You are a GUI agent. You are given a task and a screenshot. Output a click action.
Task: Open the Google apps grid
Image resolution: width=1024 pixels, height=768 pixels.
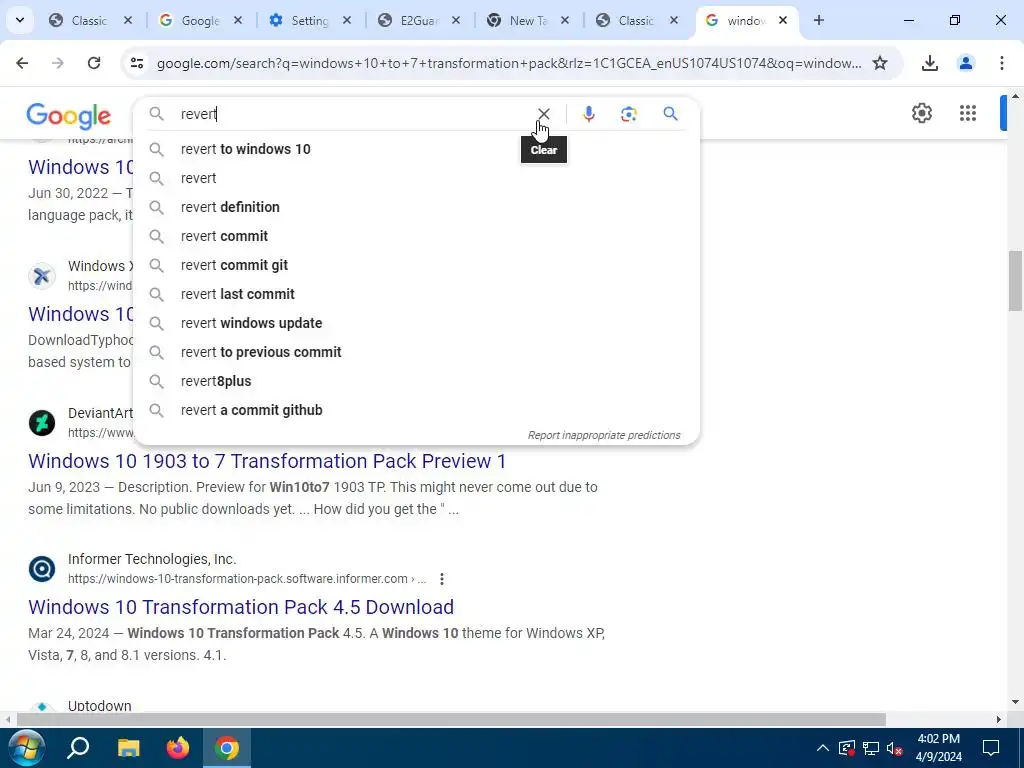[x=968, y=113]
